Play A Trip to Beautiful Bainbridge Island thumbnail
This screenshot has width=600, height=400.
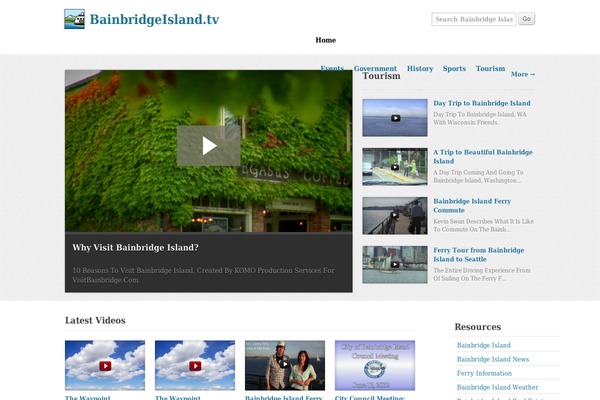pyautogui.click(x=395, y=167)
